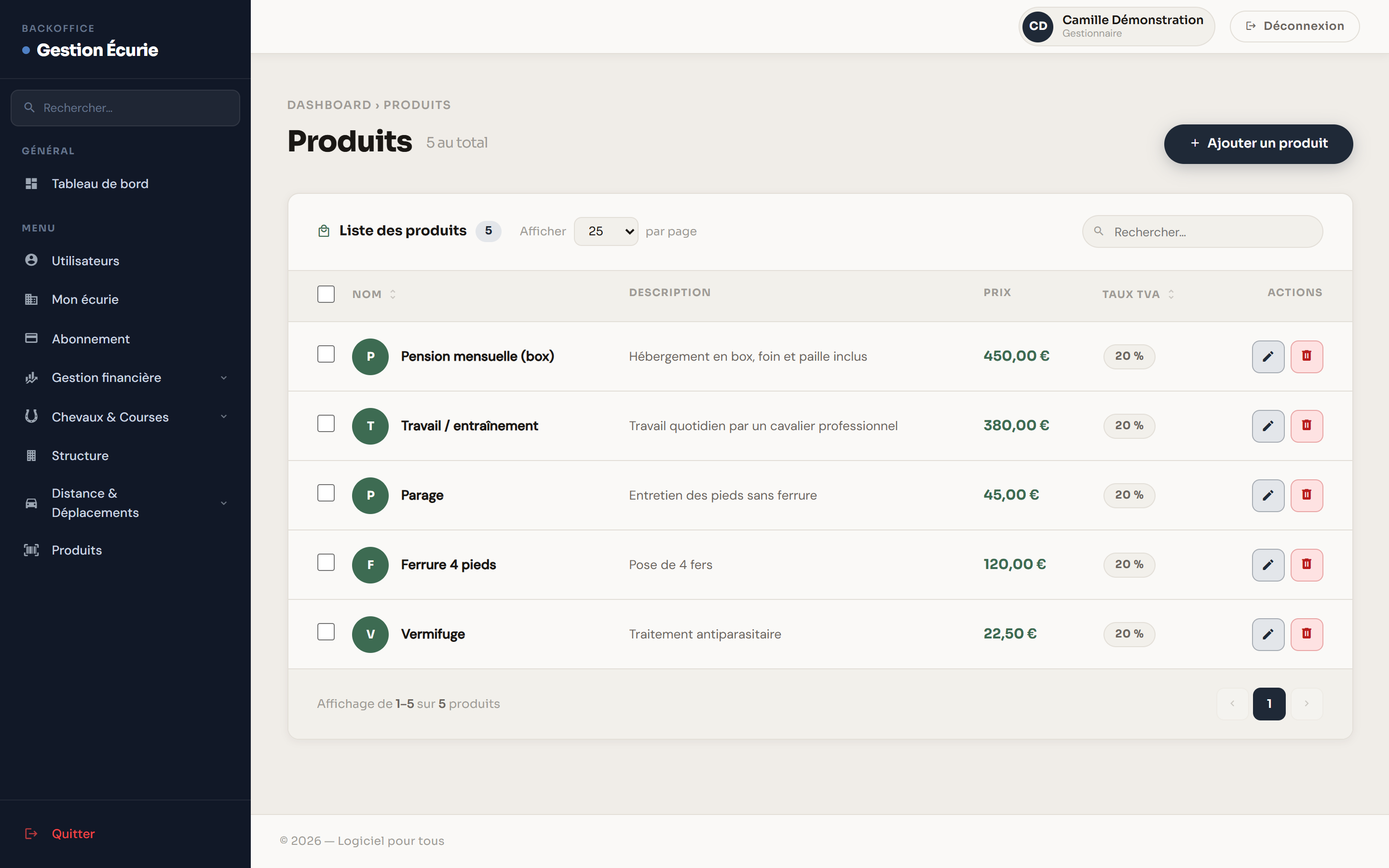1389x868 pixels.
Task: Click the Abonnement card icon
Action: (x=31, y=338)
